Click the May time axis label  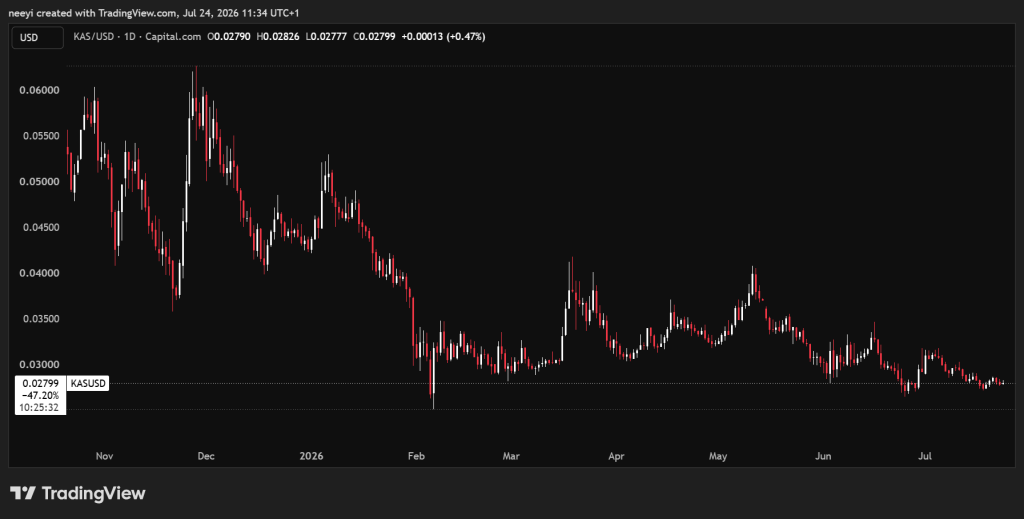click(718, 456)
